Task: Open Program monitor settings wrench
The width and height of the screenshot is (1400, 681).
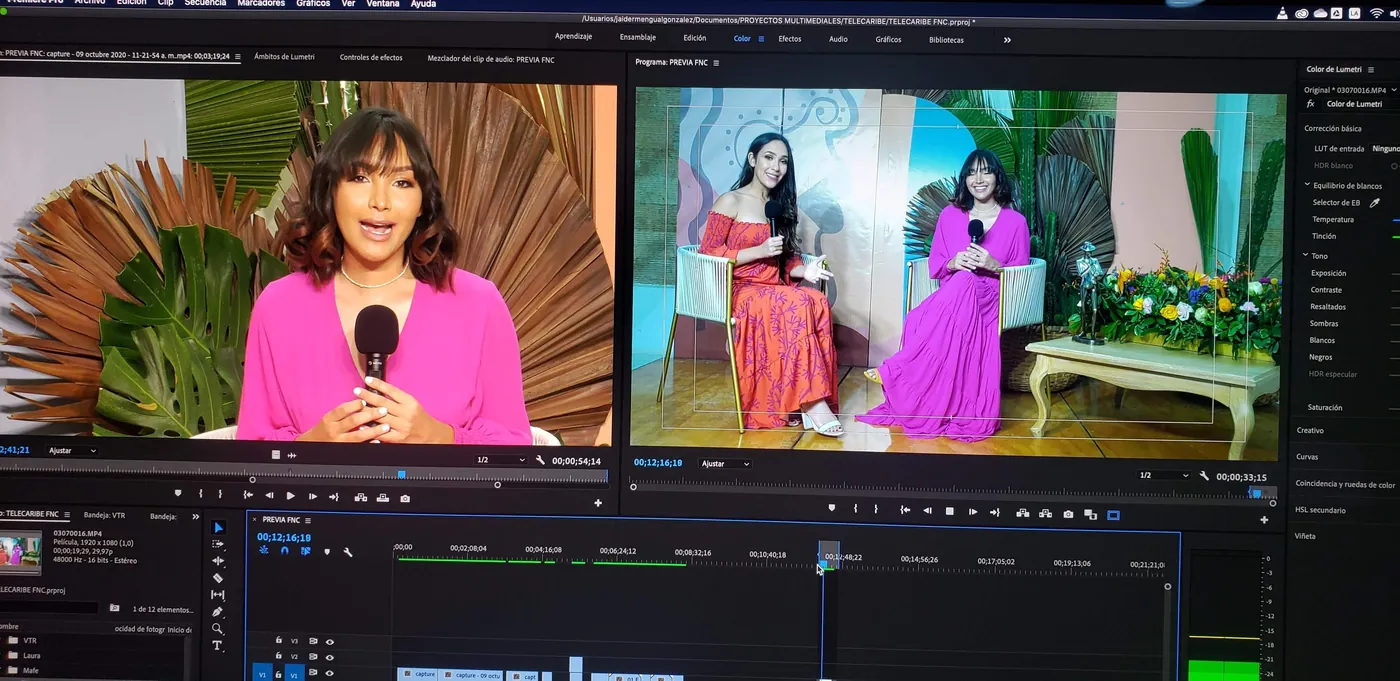Action: pos(1204,476)
